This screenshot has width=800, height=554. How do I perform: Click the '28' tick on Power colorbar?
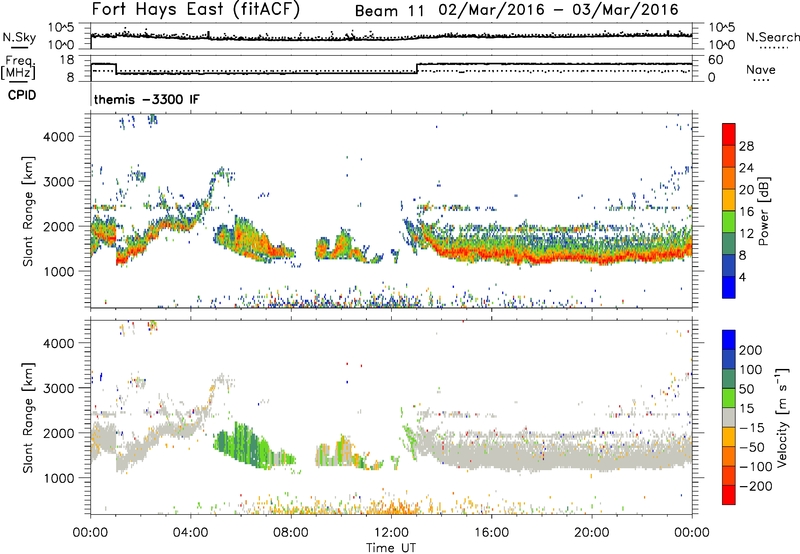(746, 146)
